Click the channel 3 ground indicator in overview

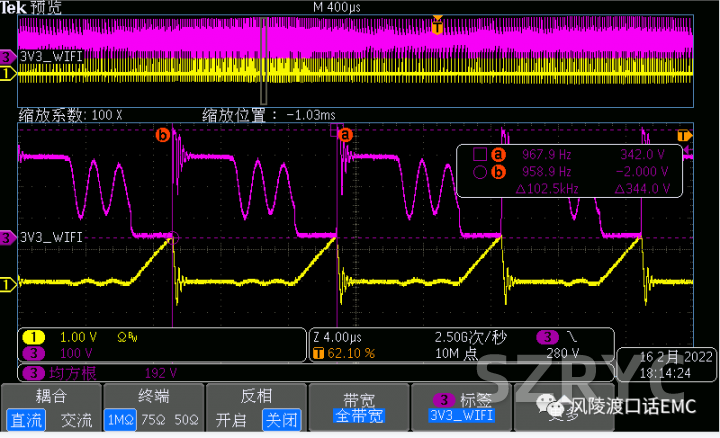pyautogui.click(x=8, y=57)
